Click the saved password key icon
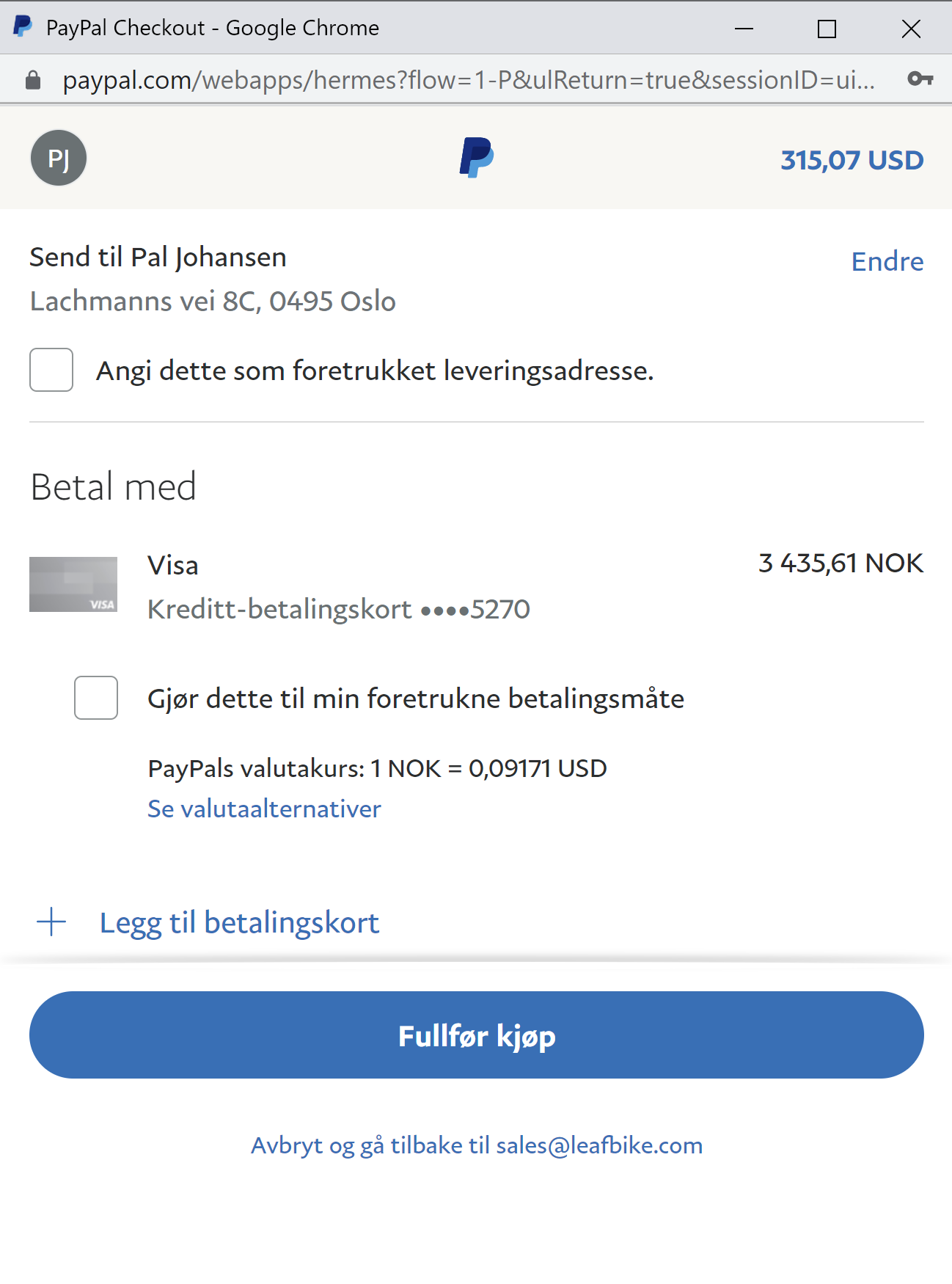This screenshot has height=1284, width=952. point(920,79)
